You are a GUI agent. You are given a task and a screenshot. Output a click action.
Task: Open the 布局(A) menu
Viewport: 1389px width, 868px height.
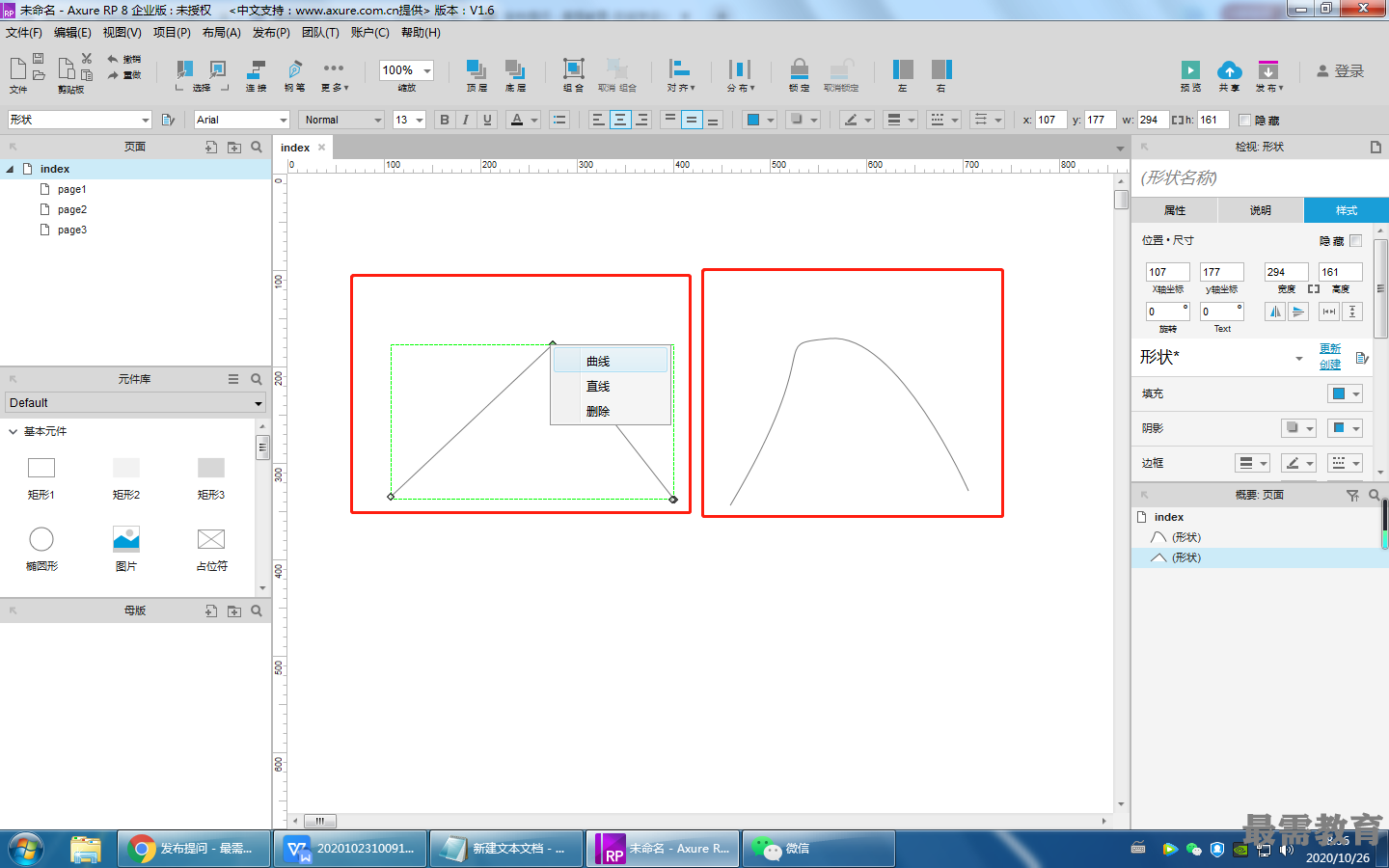tap(221, 33)
